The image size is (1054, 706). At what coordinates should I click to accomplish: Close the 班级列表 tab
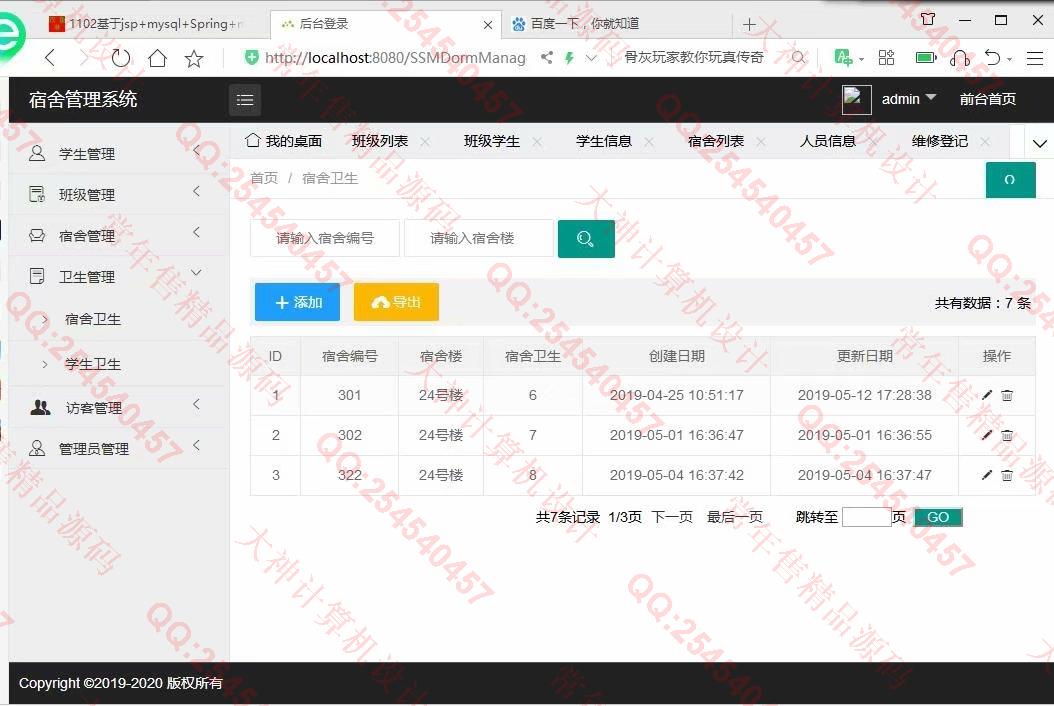(x=425, y=142)
